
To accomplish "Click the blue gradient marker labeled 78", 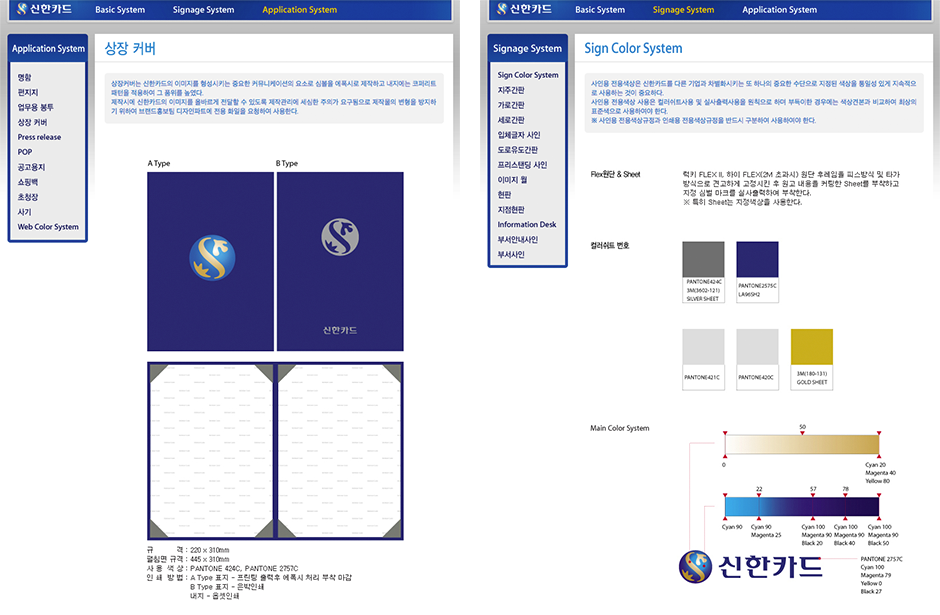I will click(x=845, y=495).
